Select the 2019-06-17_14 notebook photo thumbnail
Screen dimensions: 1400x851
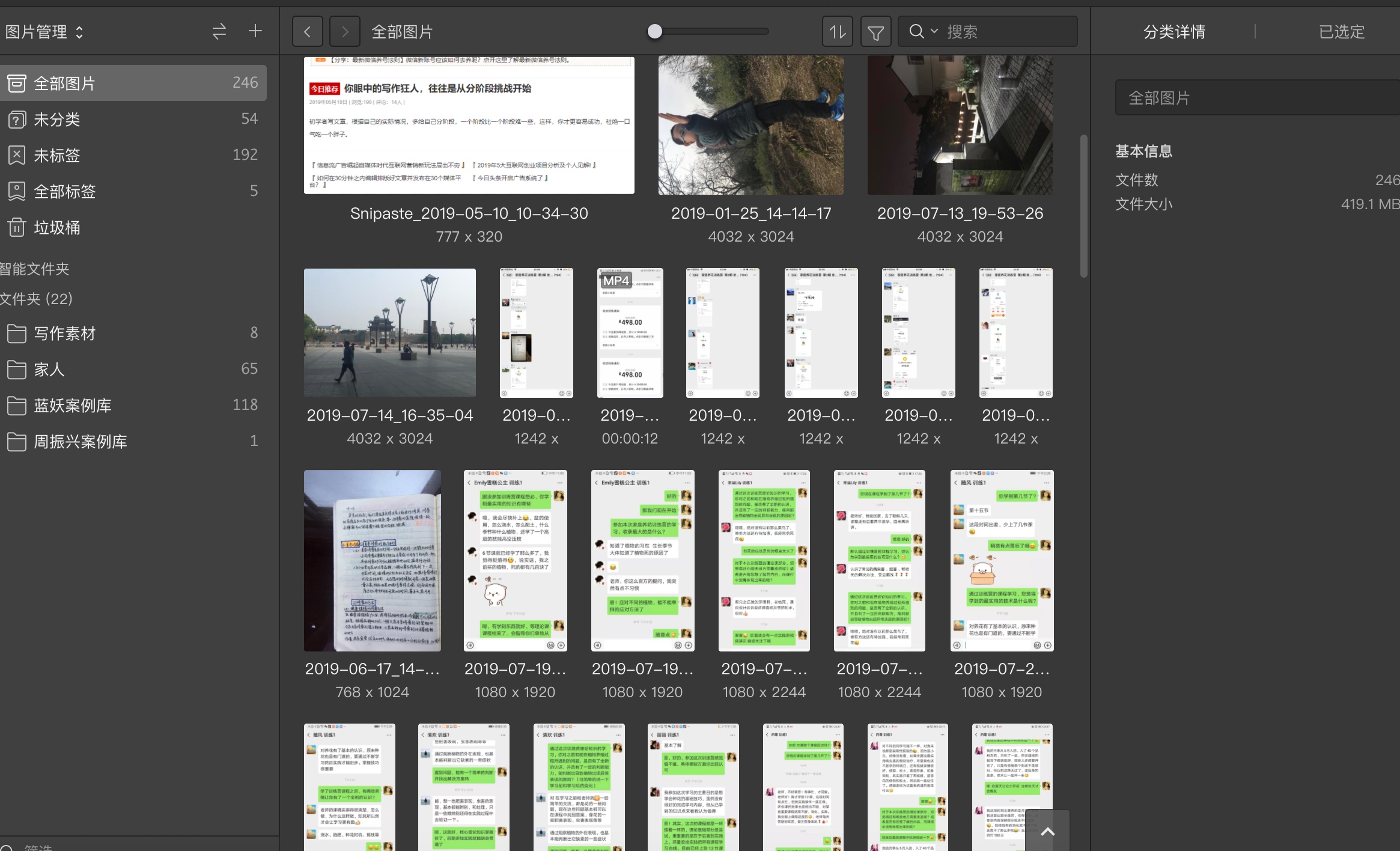point(373,560)
